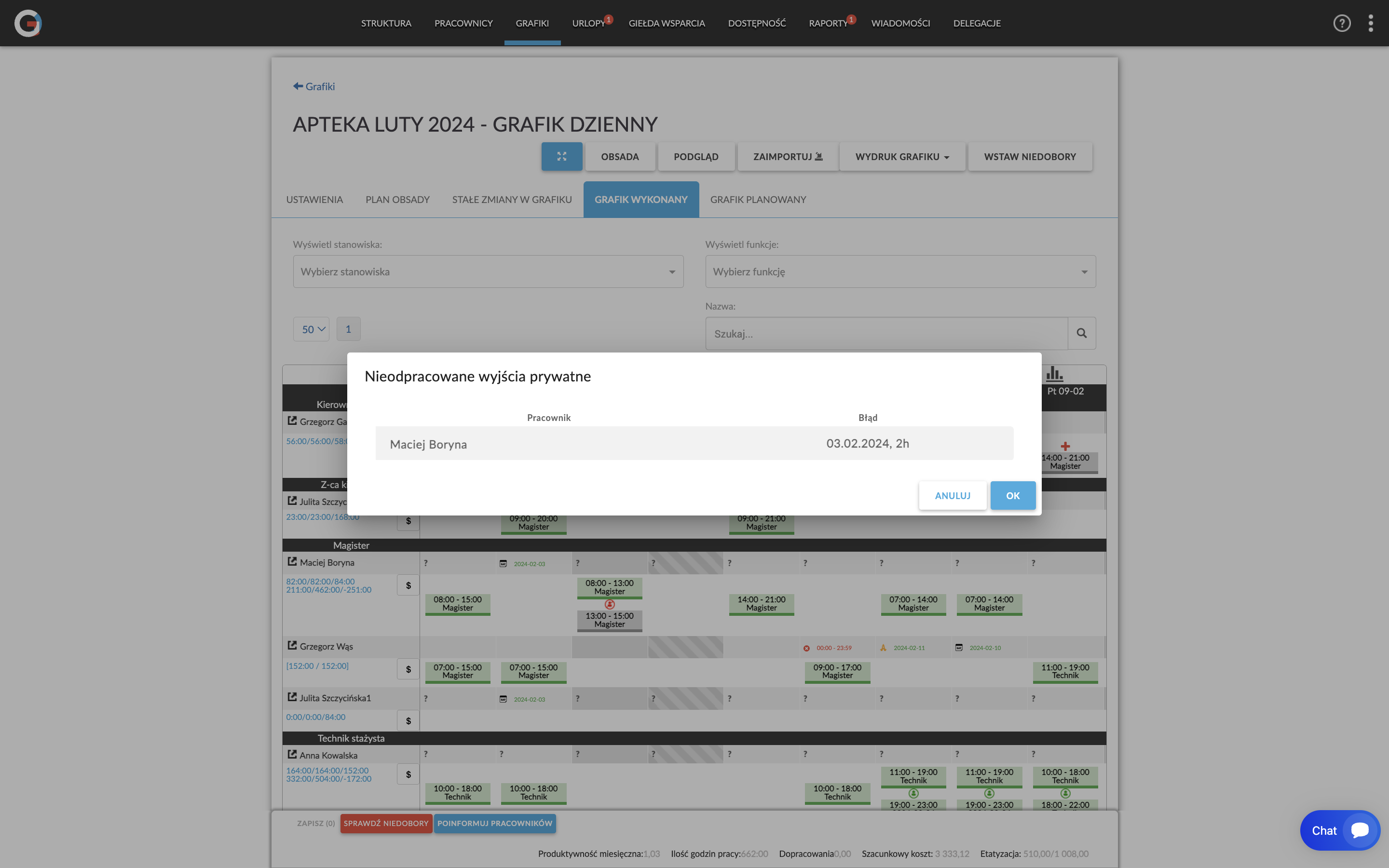Image resolution: width=1389 pixels, height=868 pixels.
Task: Switch to Grafik planowany tab
Action: (x=758, y=199)
